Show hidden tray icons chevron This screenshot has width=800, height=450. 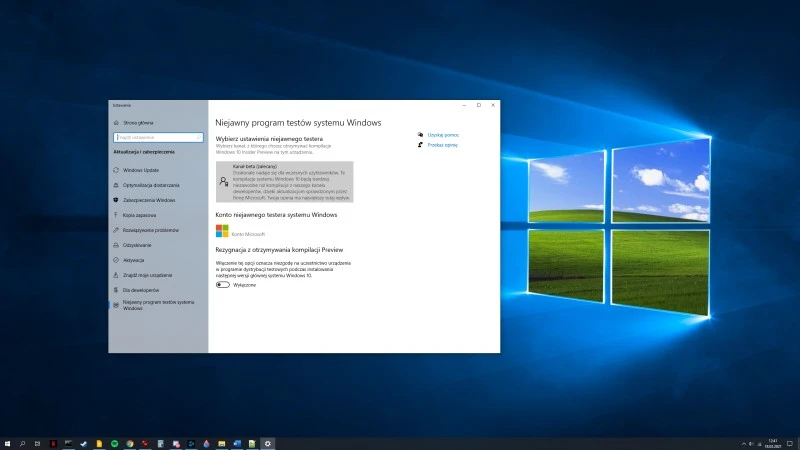743,444
